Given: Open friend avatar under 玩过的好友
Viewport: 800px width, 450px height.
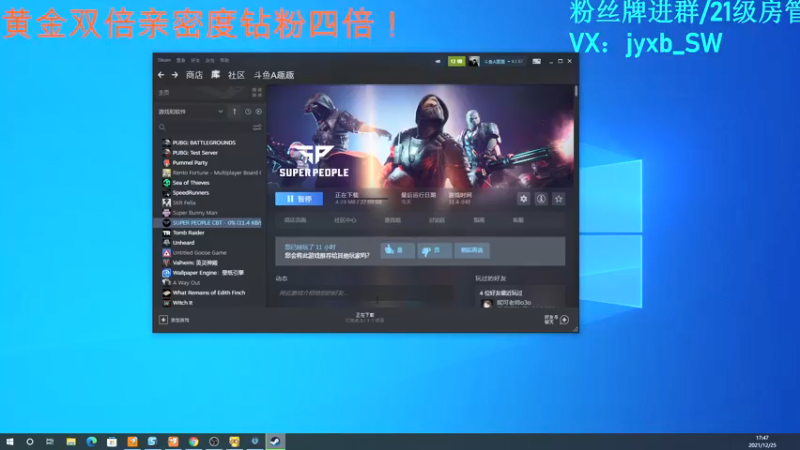Looking at the screenshot, I should point(487,304).
